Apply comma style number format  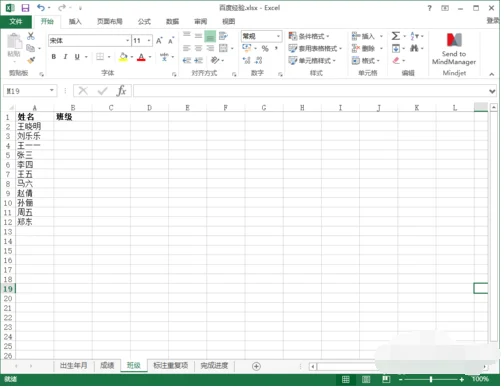[x=276, y=48]
